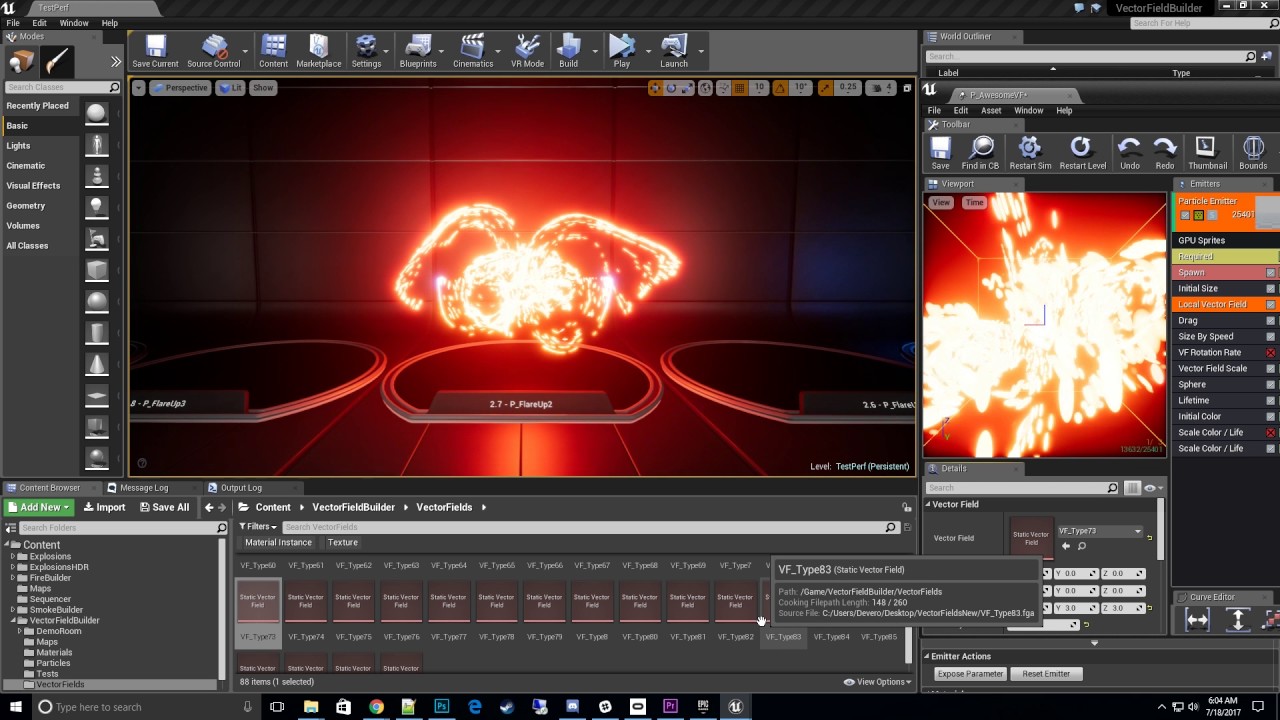Open the Window menu in main editor
This screenshot has width=1280, height=720.
pos(74,23)
